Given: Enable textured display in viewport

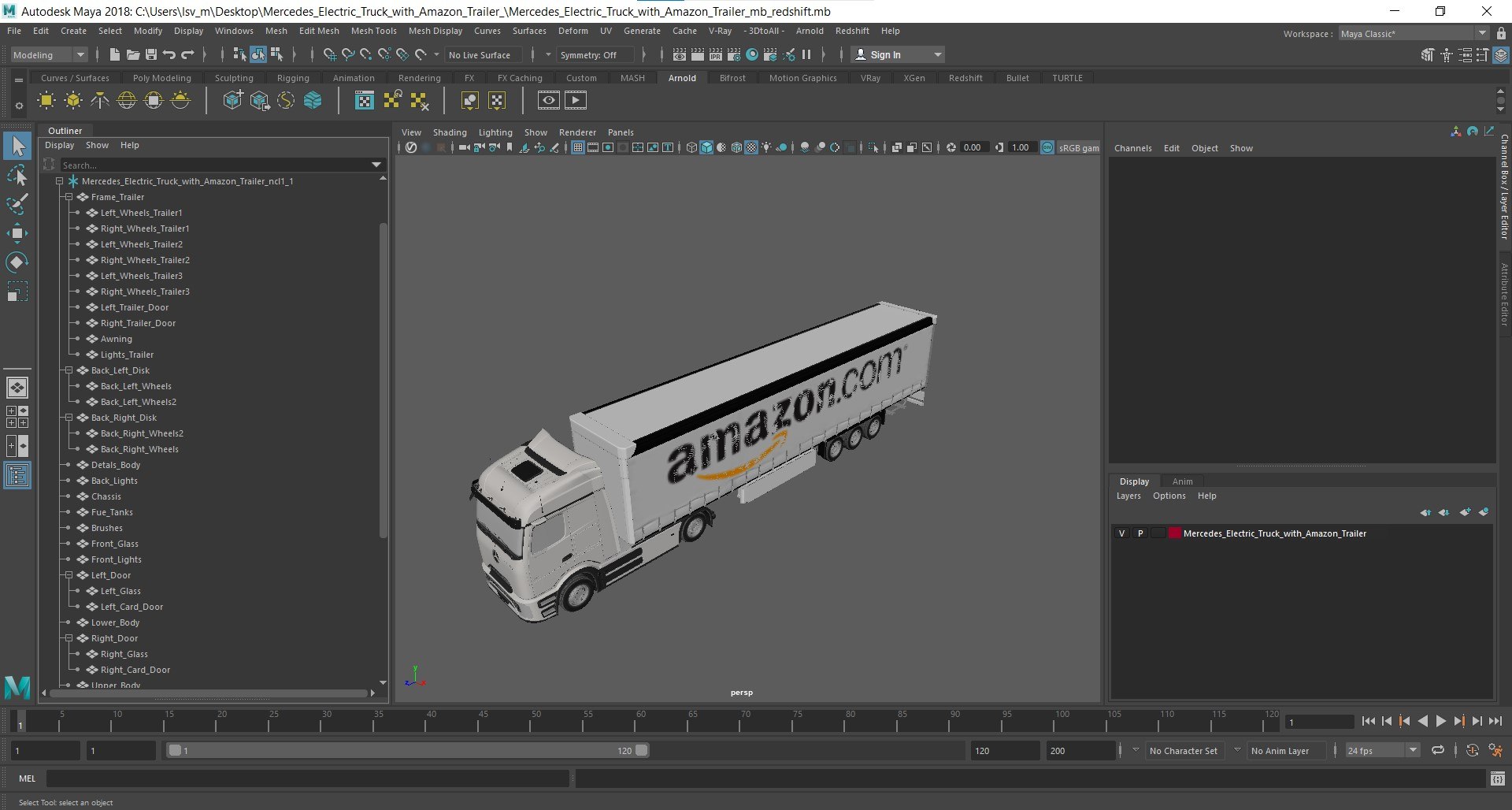Looking at the screenshot, I should pyautogui.click(x=751, y=147).
